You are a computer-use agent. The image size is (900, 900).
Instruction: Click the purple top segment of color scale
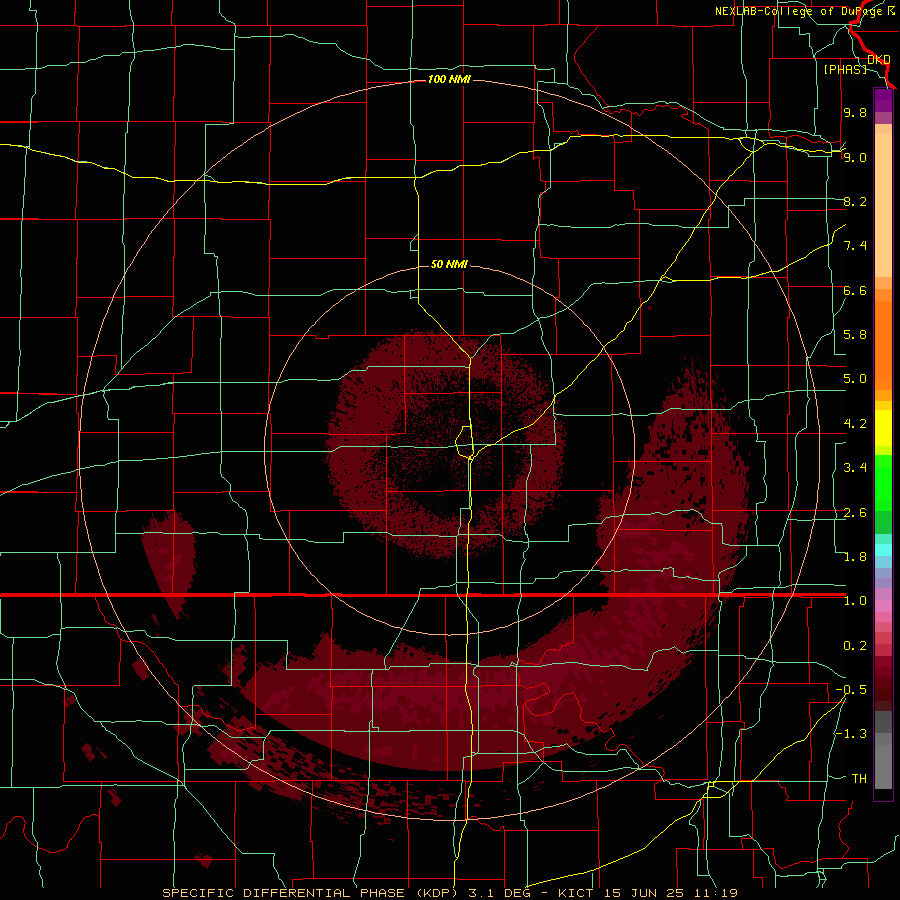883,101
